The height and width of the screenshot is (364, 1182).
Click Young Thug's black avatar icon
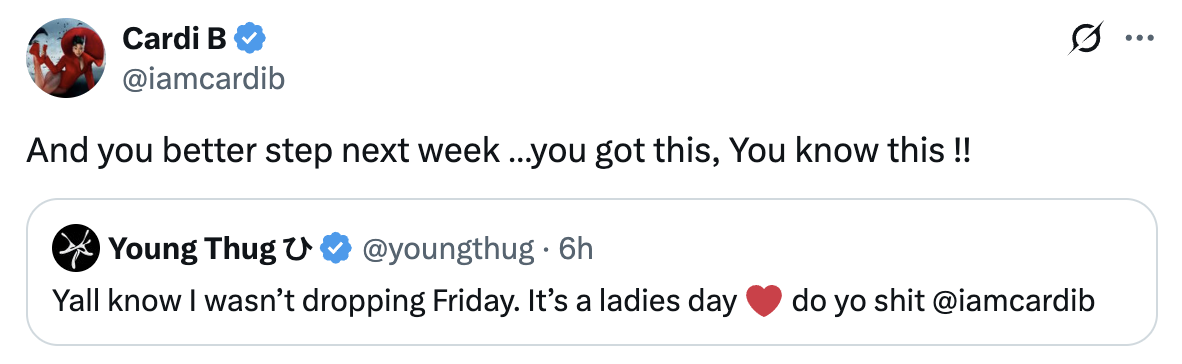[76, 248]
